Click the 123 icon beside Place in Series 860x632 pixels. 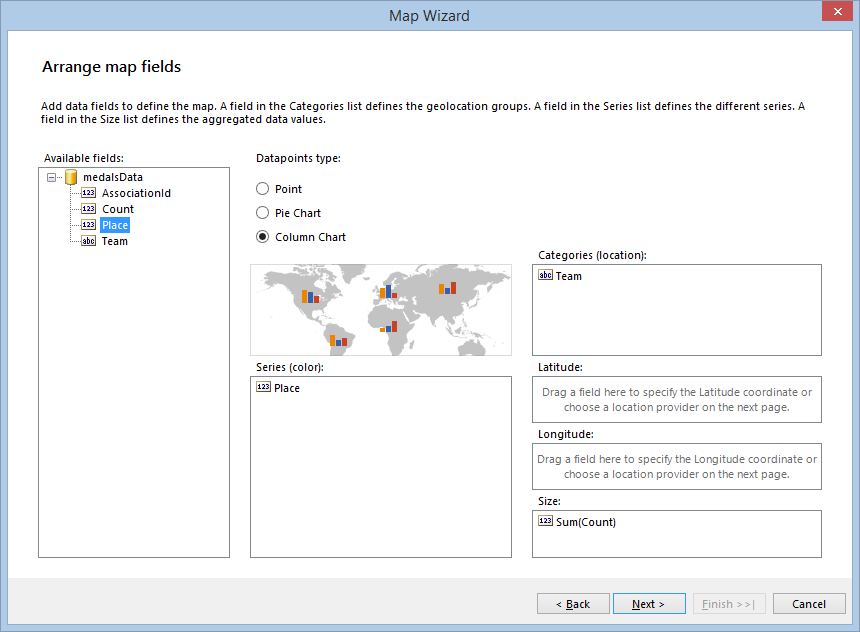click(264, 388)
